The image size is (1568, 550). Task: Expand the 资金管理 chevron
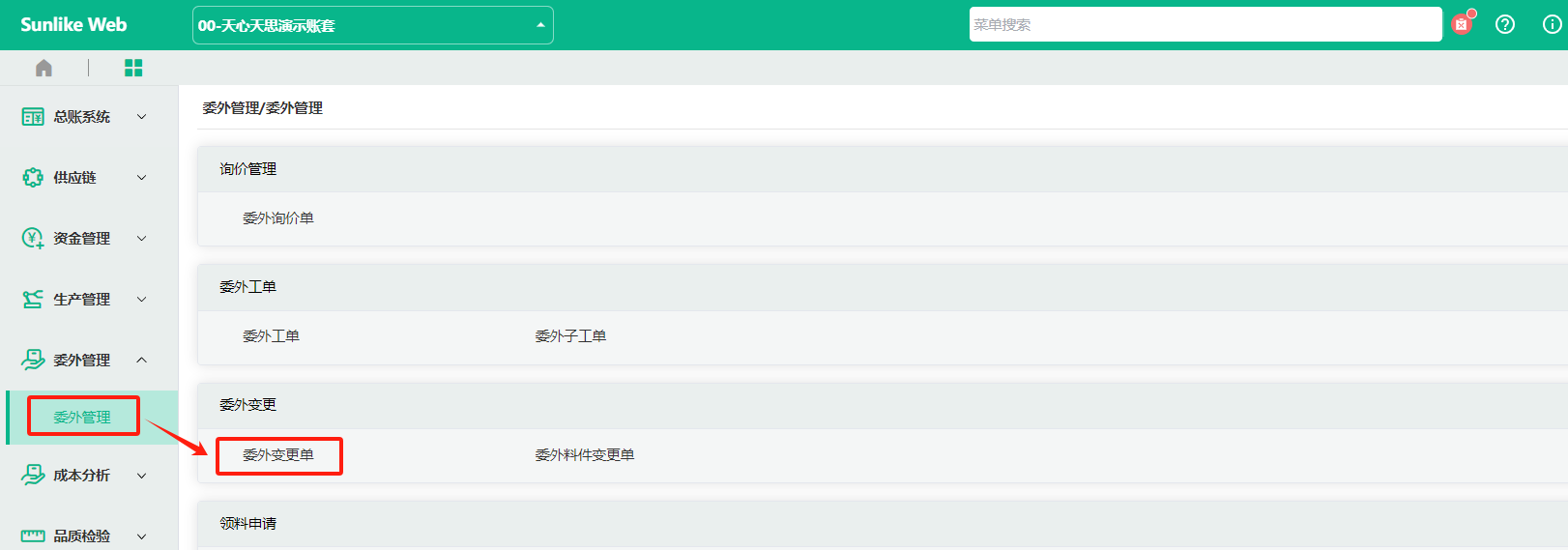point(142,239)
